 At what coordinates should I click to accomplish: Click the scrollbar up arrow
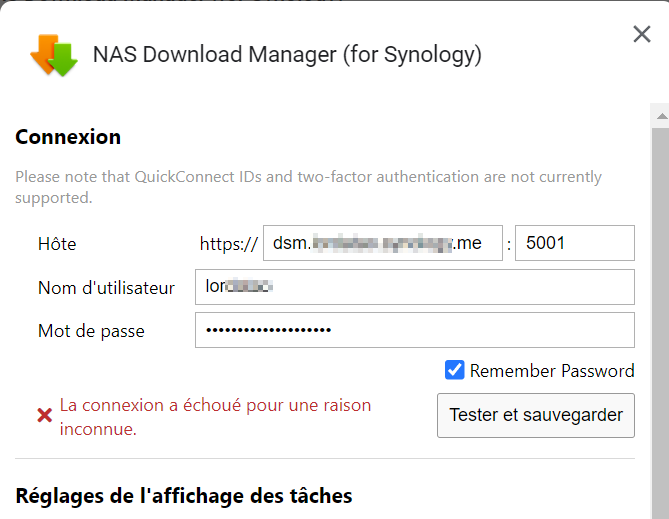point(660,116)
